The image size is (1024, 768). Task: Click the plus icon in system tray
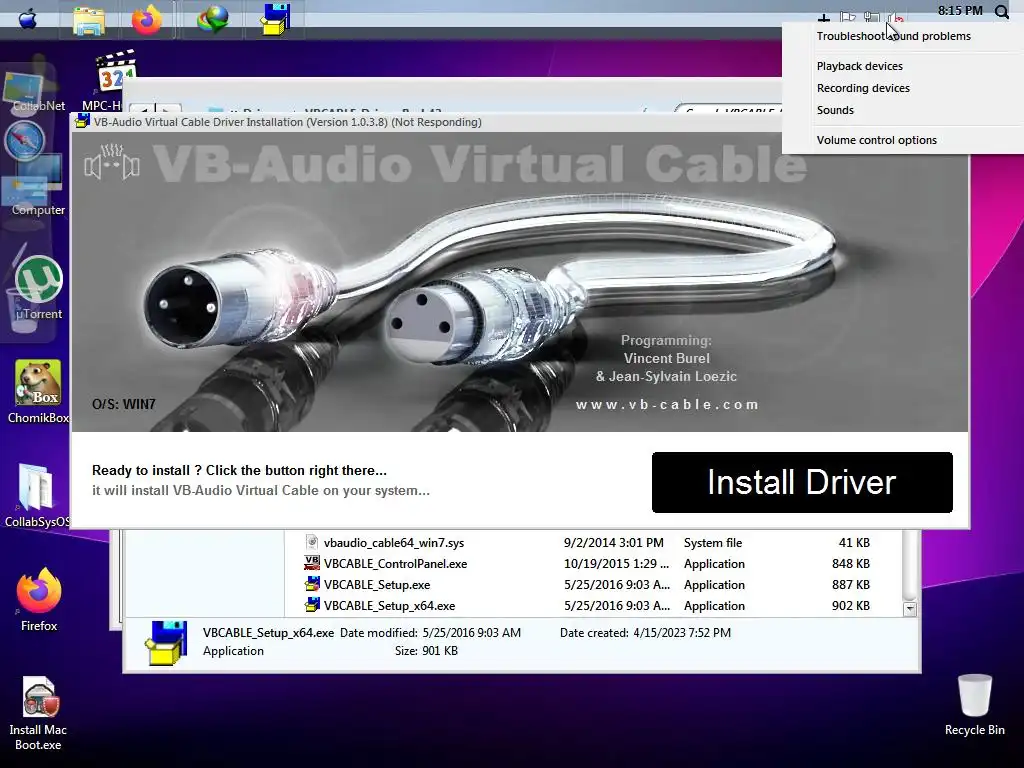tap(824, 18)
